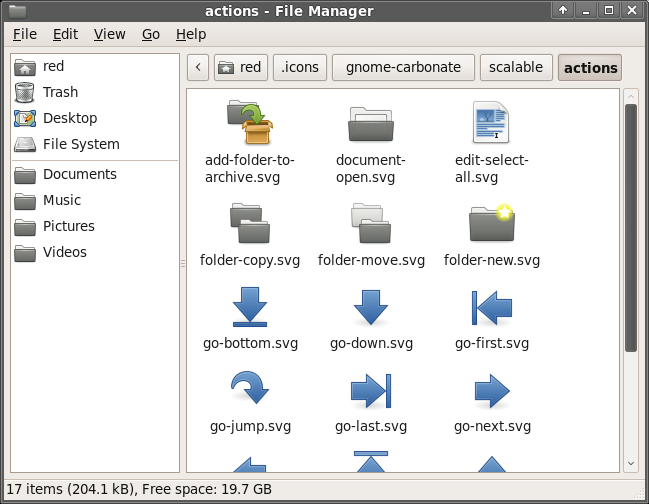The image size is (649, 504).
Task: Click the path bar back chevron
Action: (198, 67)
